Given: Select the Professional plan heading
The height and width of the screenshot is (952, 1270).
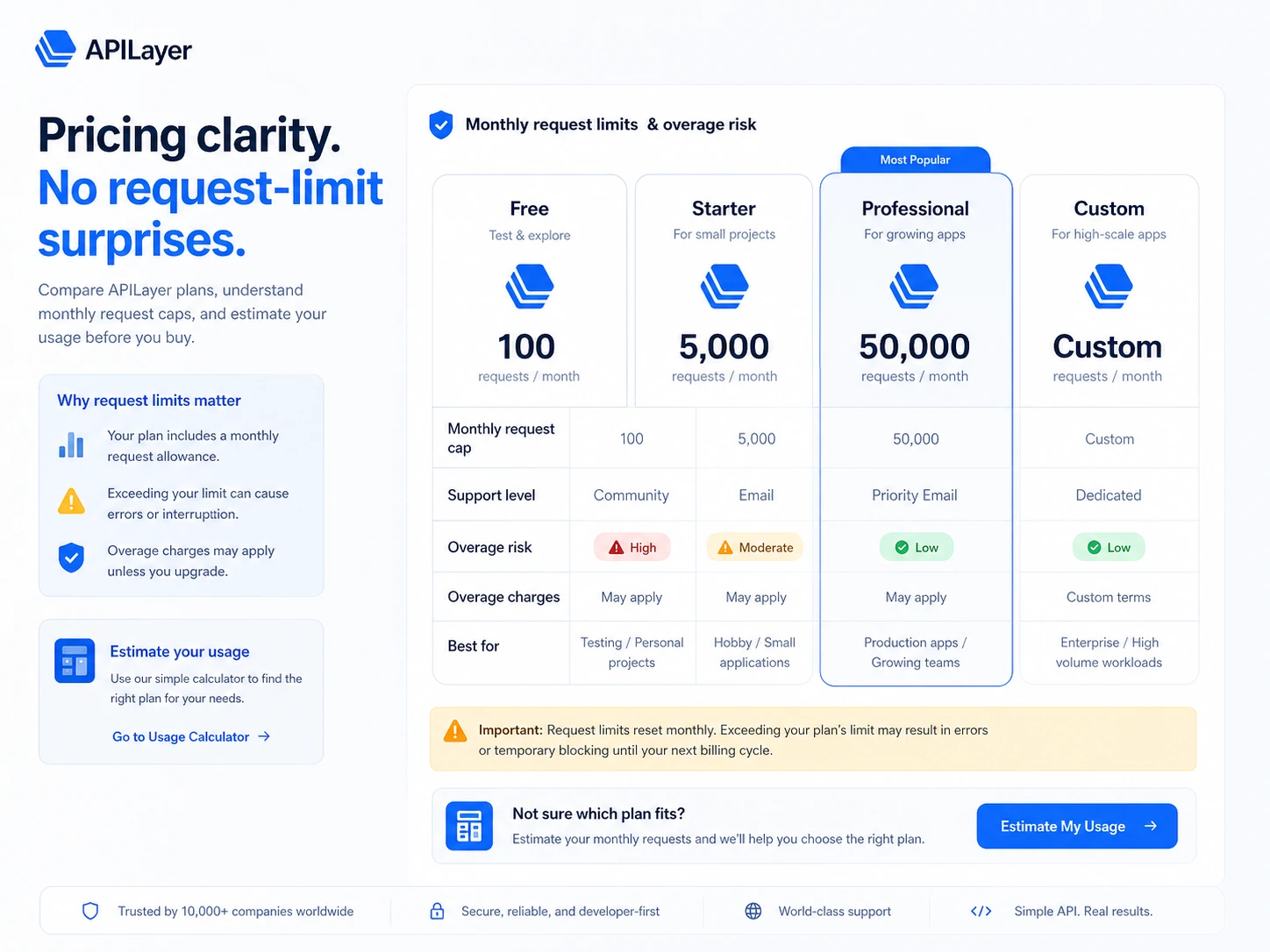Looking at the screenshot, I should [916, 209].
